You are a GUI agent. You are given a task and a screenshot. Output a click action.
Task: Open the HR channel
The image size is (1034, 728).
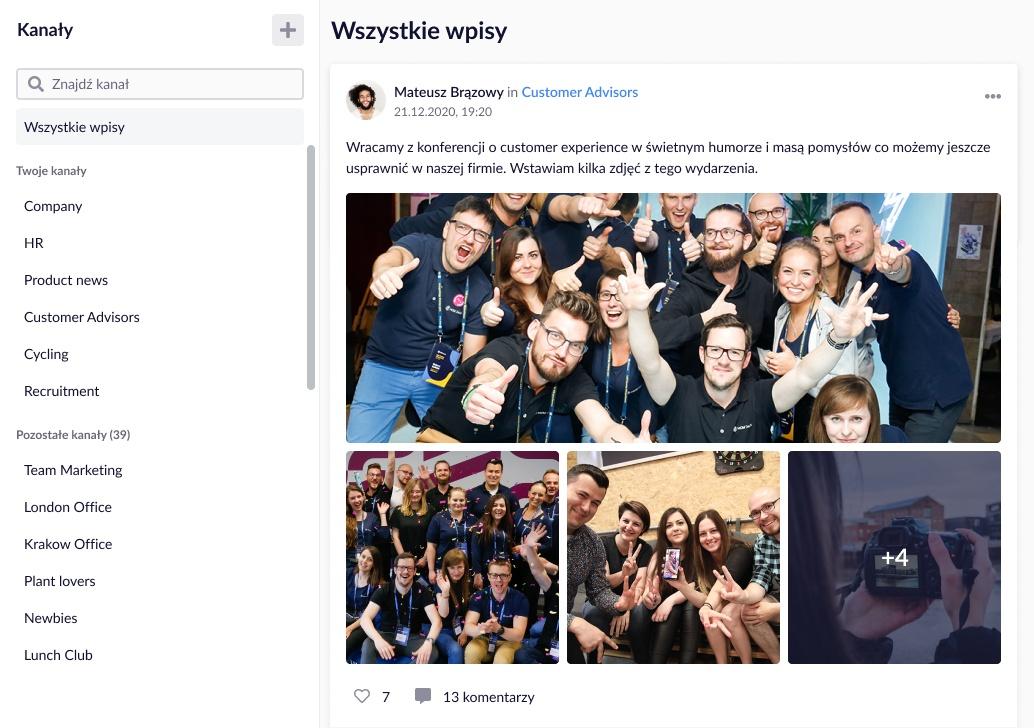click(x=34, y=243)
